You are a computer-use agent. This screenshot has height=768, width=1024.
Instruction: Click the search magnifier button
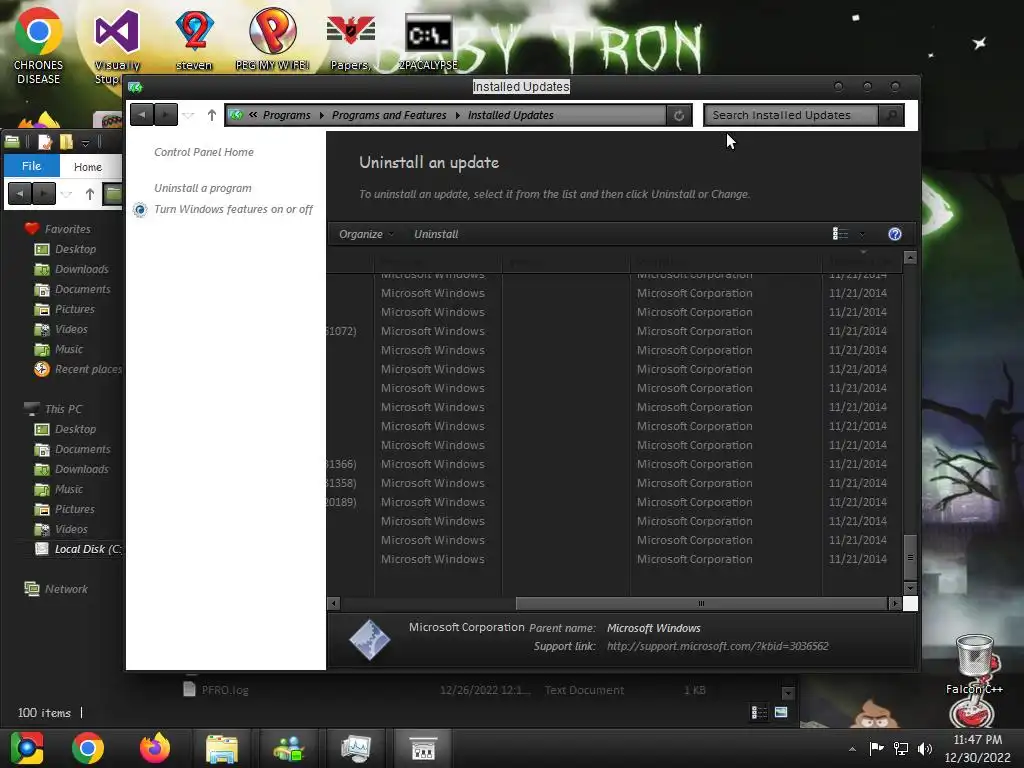pyautogui.click(x=891, y=115)
